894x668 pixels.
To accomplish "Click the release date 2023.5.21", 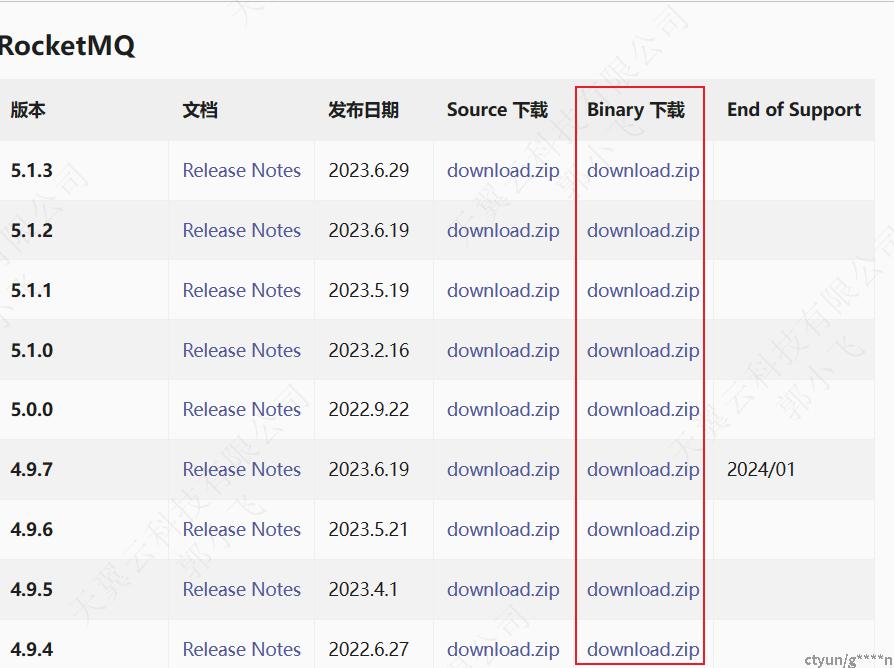I will click(368, 529).
